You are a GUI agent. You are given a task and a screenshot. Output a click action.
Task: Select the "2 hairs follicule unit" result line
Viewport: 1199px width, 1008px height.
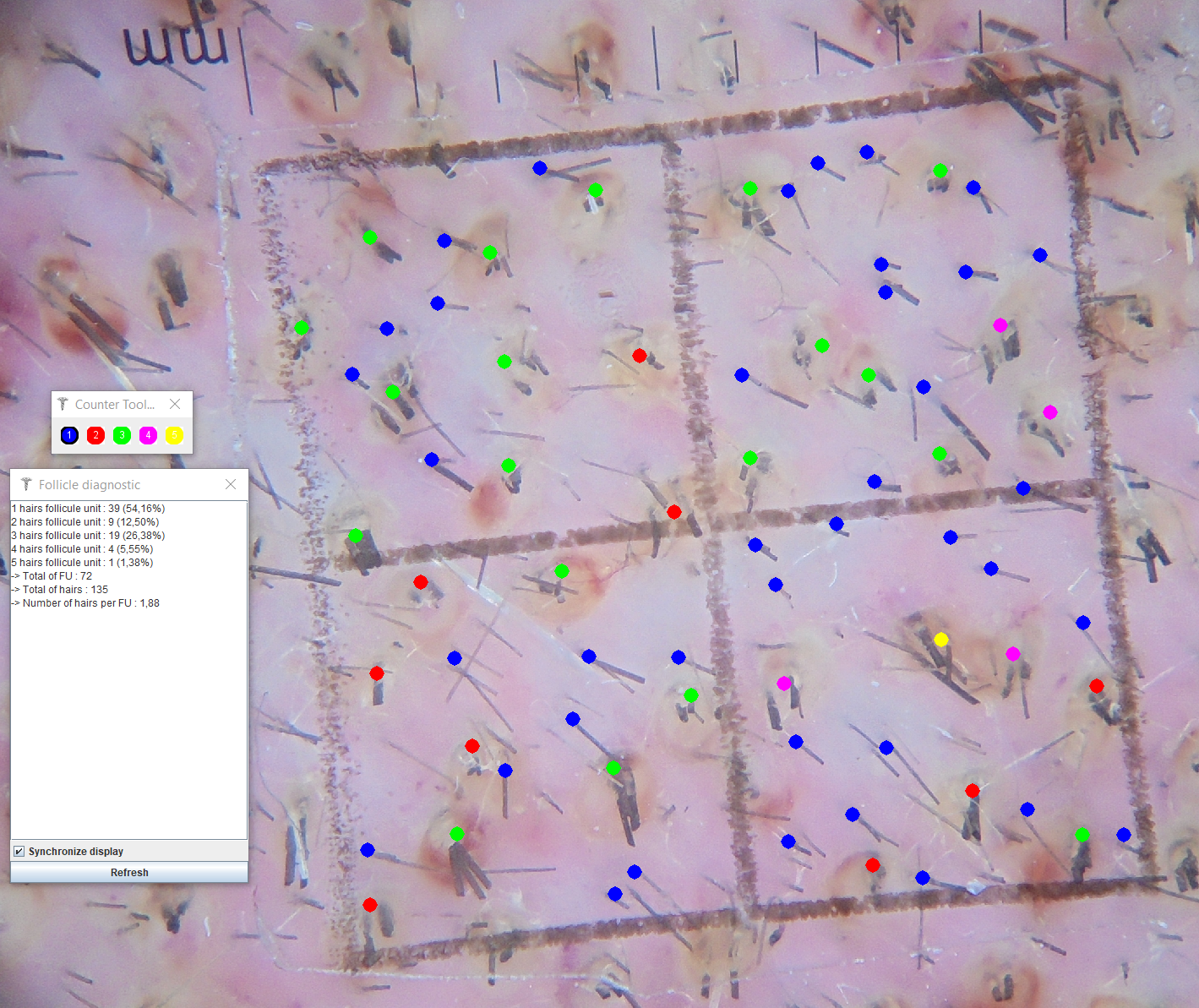(x=85, y=522)
